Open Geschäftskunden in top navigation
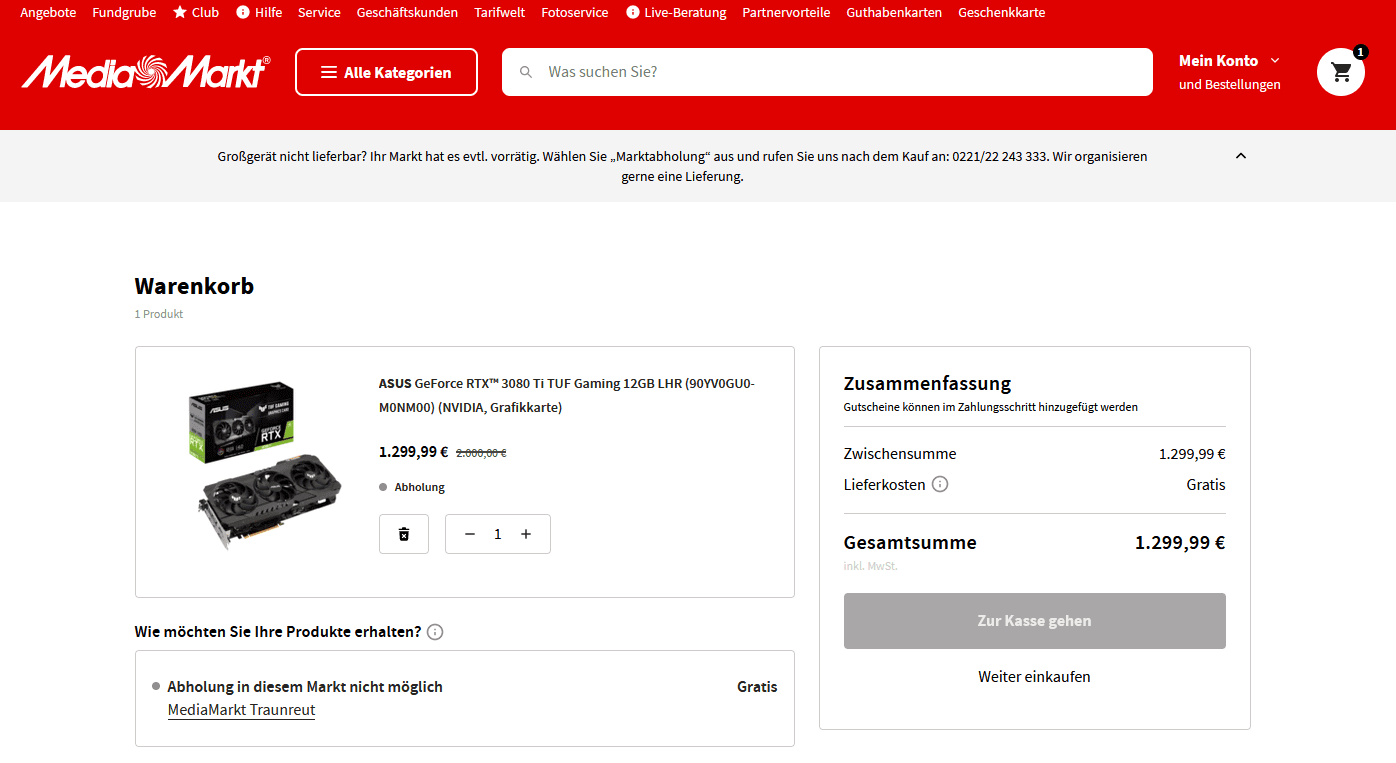The image size is (1396, 763). [407, 13]
